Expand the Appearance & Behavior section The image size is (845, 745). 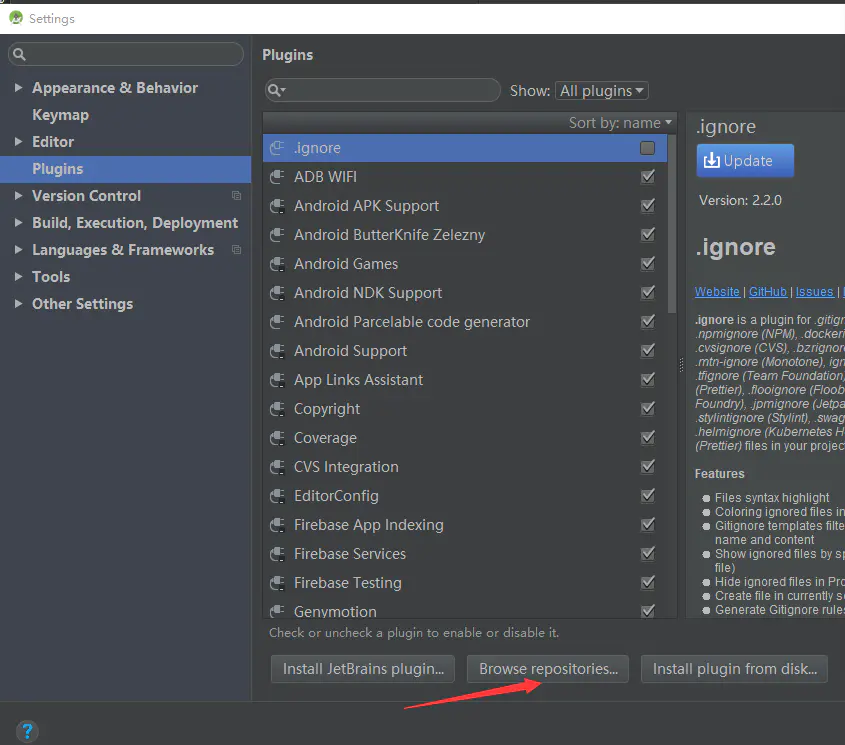click(x=18, y=87)
